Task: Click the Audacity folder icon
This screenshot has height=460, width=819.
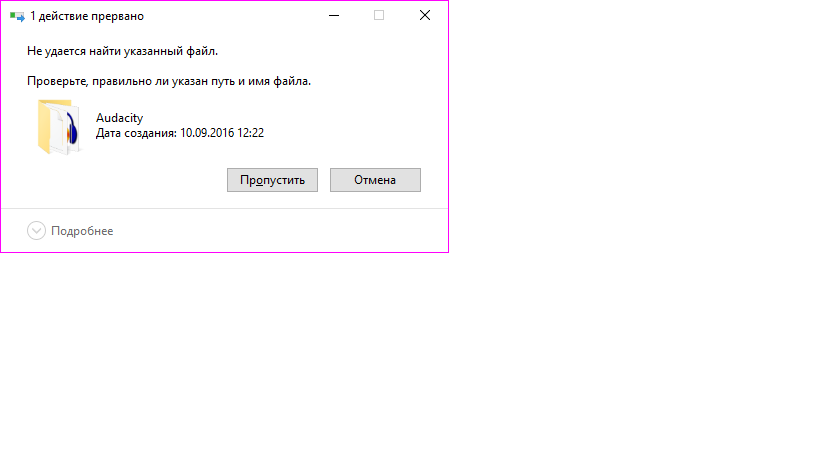Action: (58, 127)
